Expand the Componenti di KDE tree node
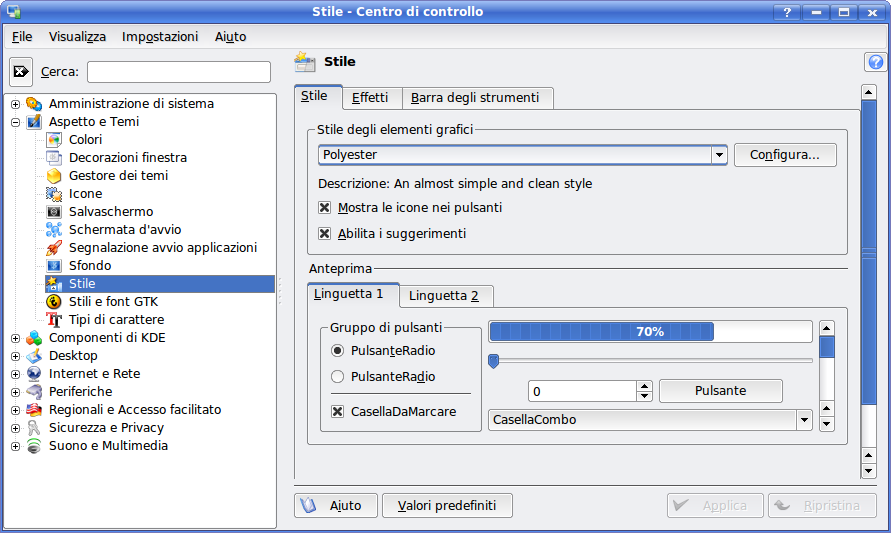Screen dimensions: 891x533 point(15,338)
